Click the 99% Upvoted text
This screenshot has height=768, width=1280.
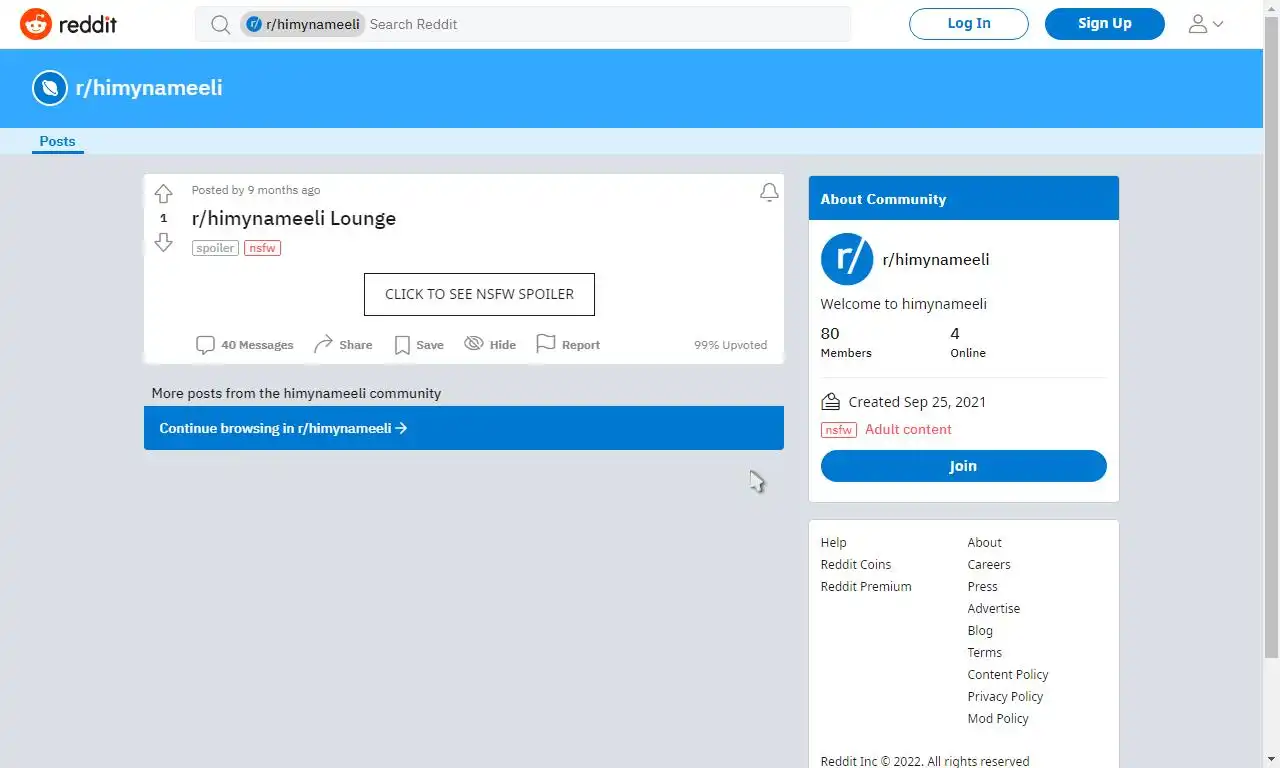coord(731,345)
